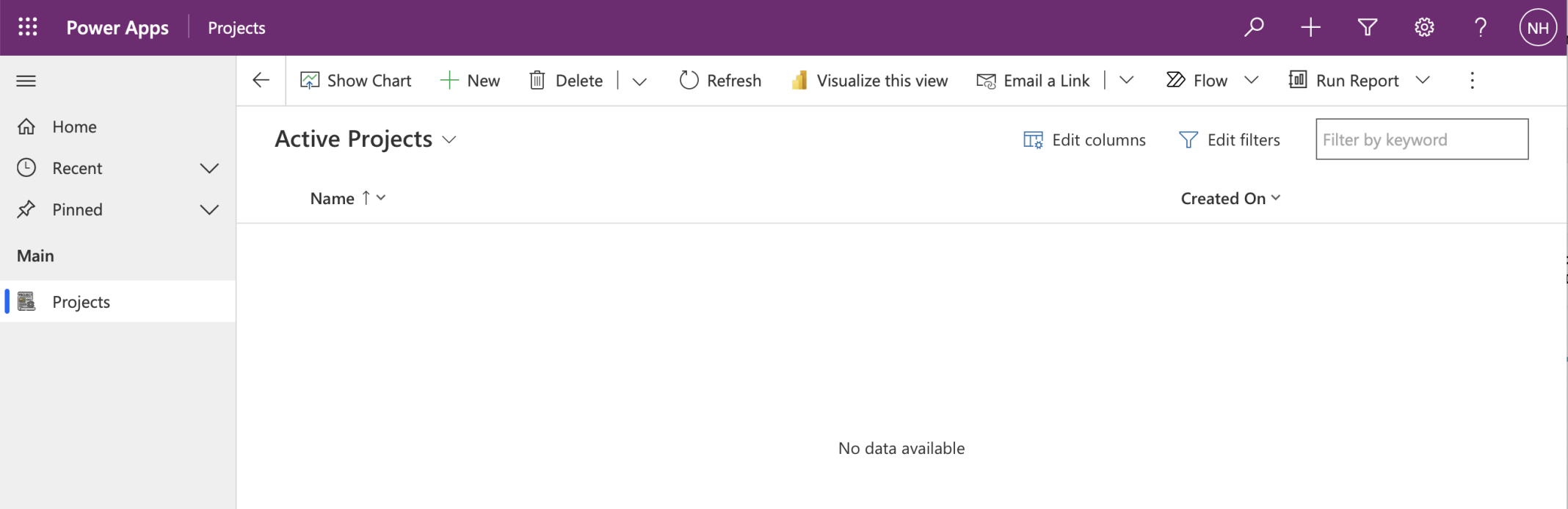
Task: Click the quick create plus icon
Action: click(1310, 27)
